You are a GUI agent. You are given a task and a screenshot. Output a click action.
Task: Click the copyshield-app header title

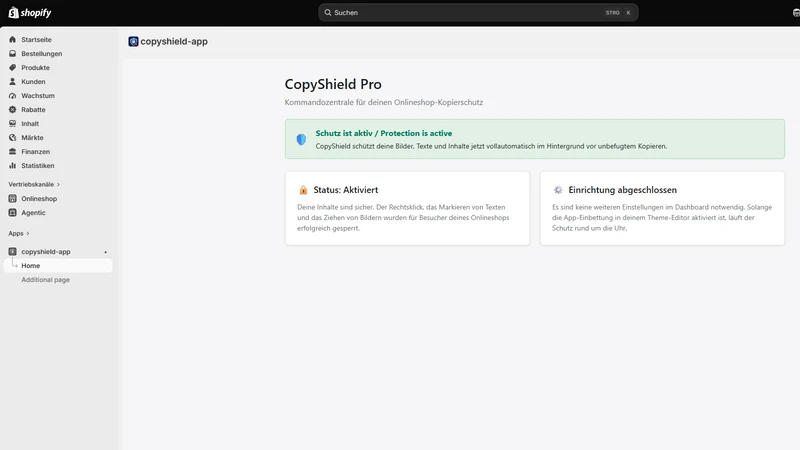(174, 42)
